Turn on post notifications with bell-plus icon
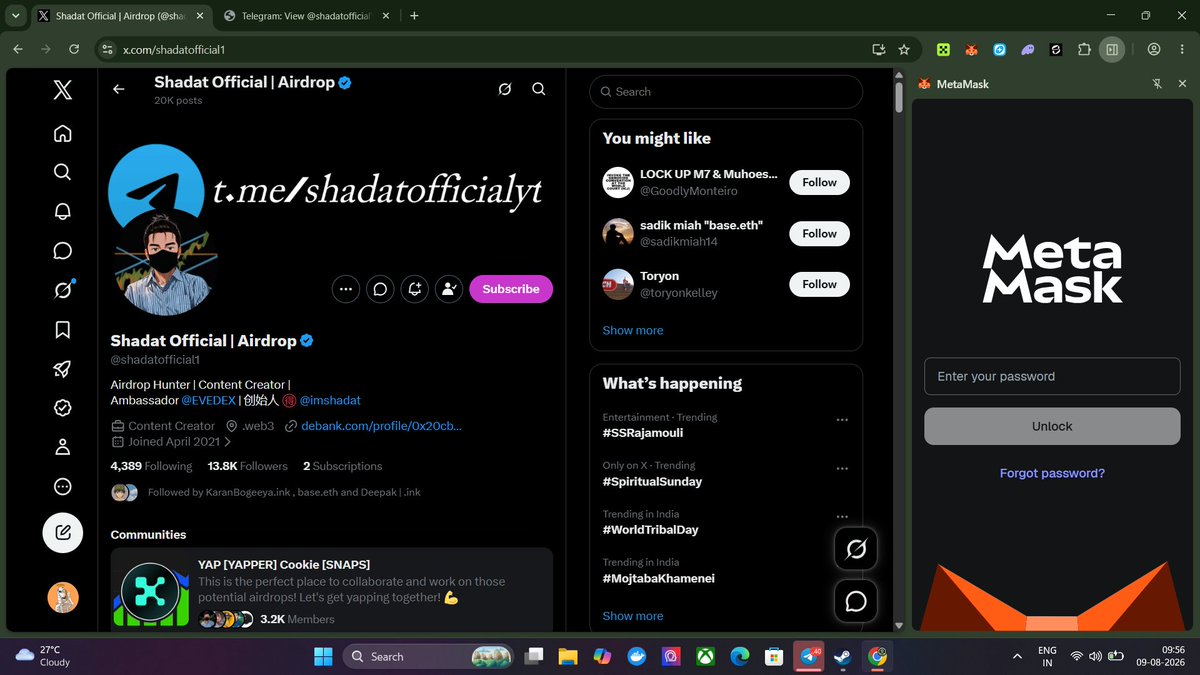 click(414, 289)
